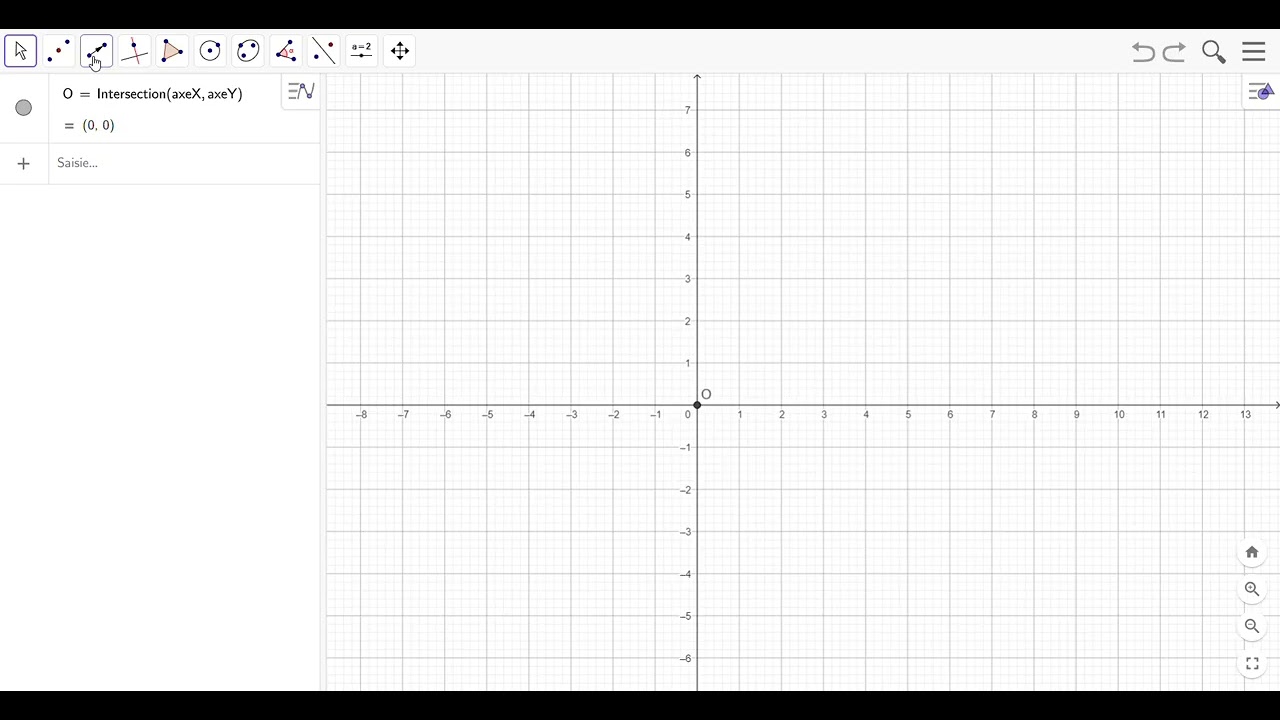Viewport: 1280px width, 720px height.
Task: Click the plus button beside the input
Action: [24, 163]
